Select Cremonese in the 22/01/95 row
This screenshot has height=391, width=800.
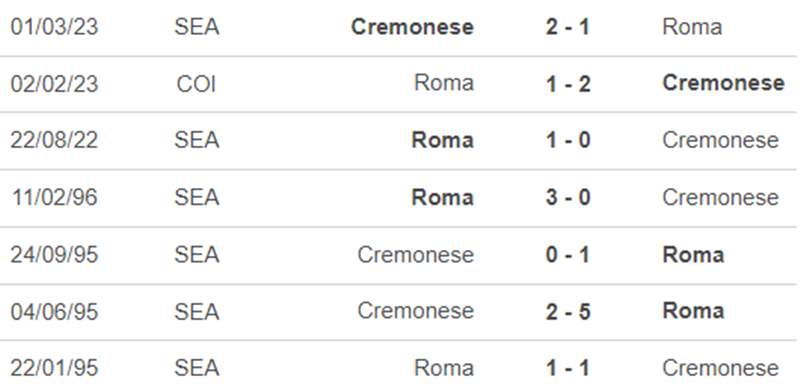pyautogui.click(x=720, y=369)
